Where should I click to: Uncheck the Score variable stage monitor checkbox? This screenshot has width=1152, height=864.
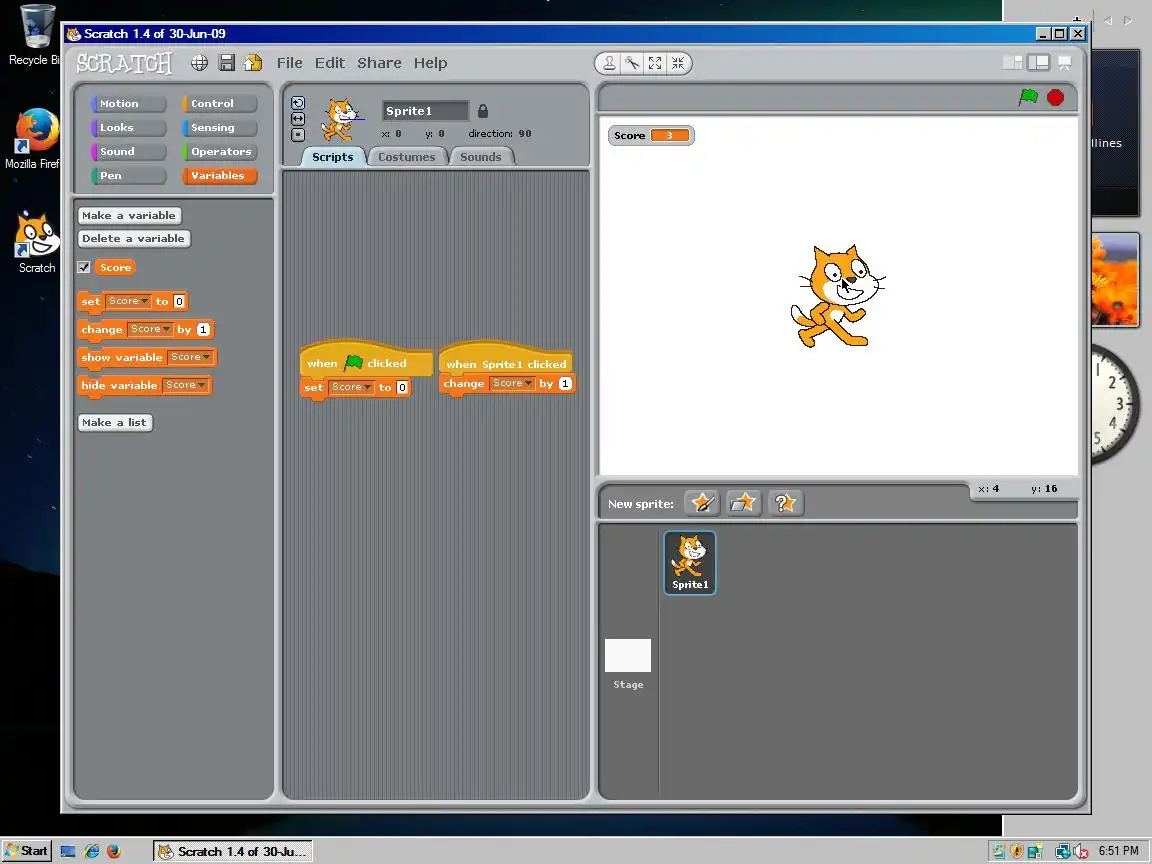tap(84, 267)
